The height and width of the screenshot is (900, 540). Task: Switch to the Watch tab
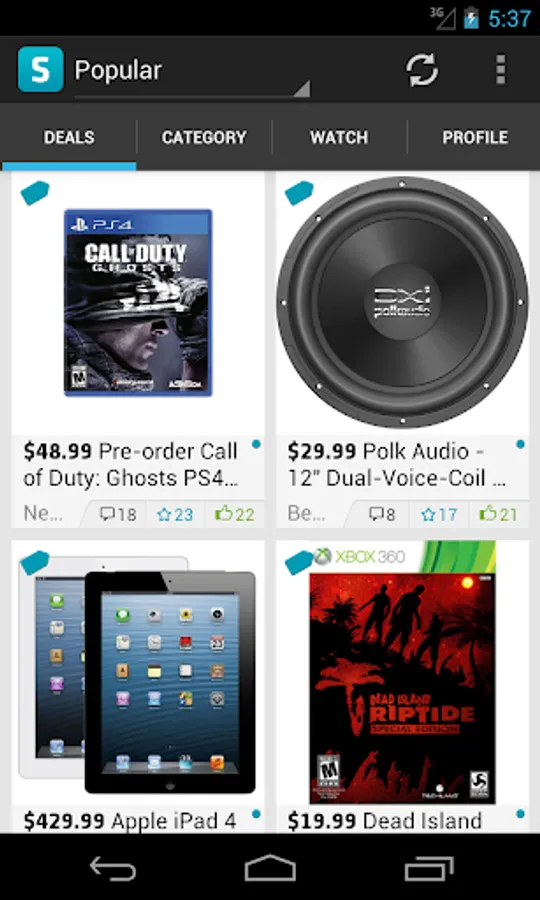tap(339, 137)
